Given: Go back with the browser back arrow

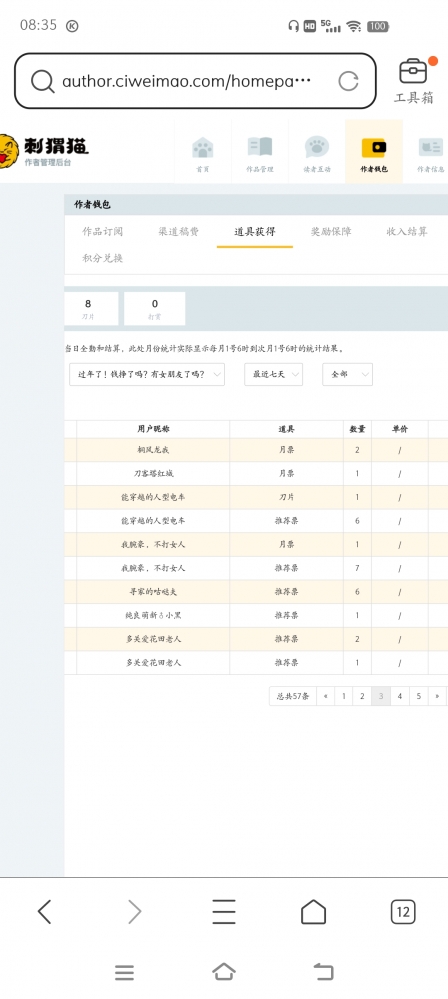Looking at the screenshot, I should point(44,912).
